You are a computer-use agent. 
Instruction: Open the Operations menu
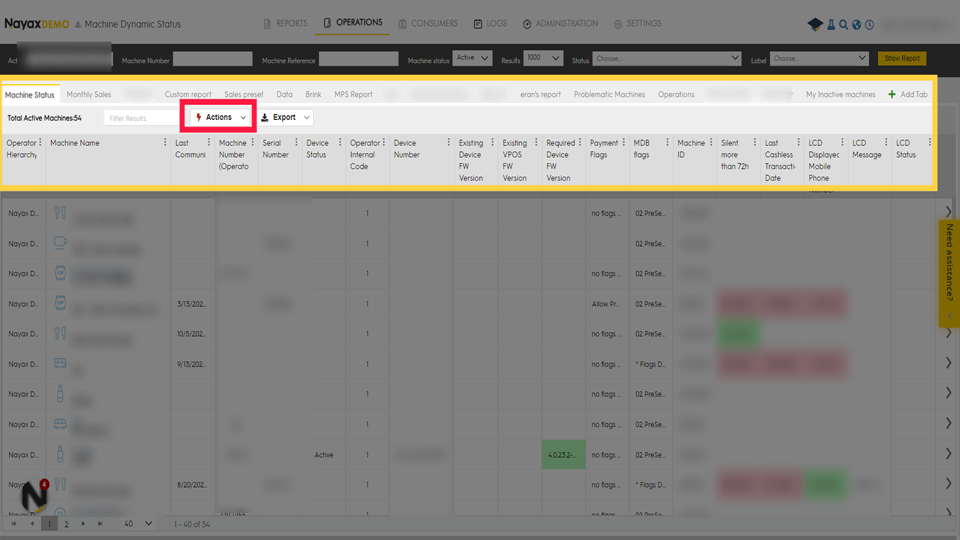353,23
